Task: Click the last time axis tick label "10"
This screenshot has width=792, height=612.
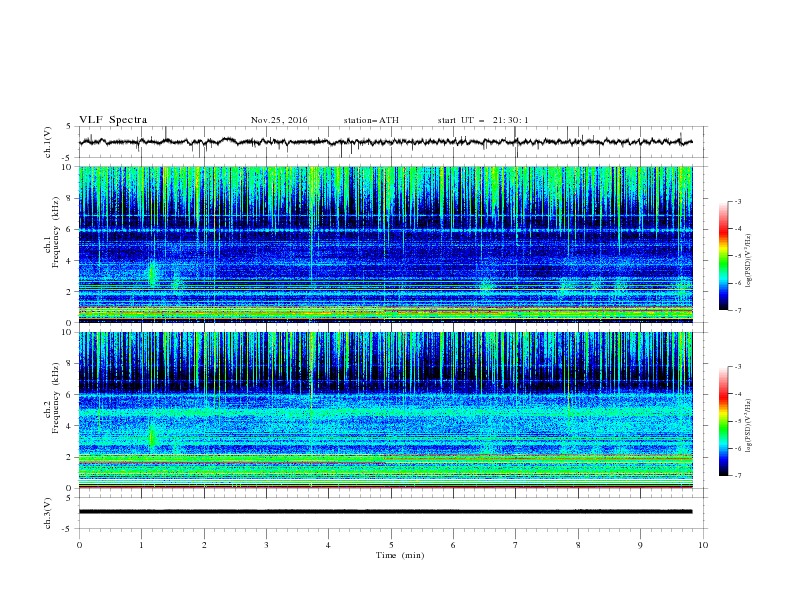Action: pyautogui.click(x=703, y=545)
